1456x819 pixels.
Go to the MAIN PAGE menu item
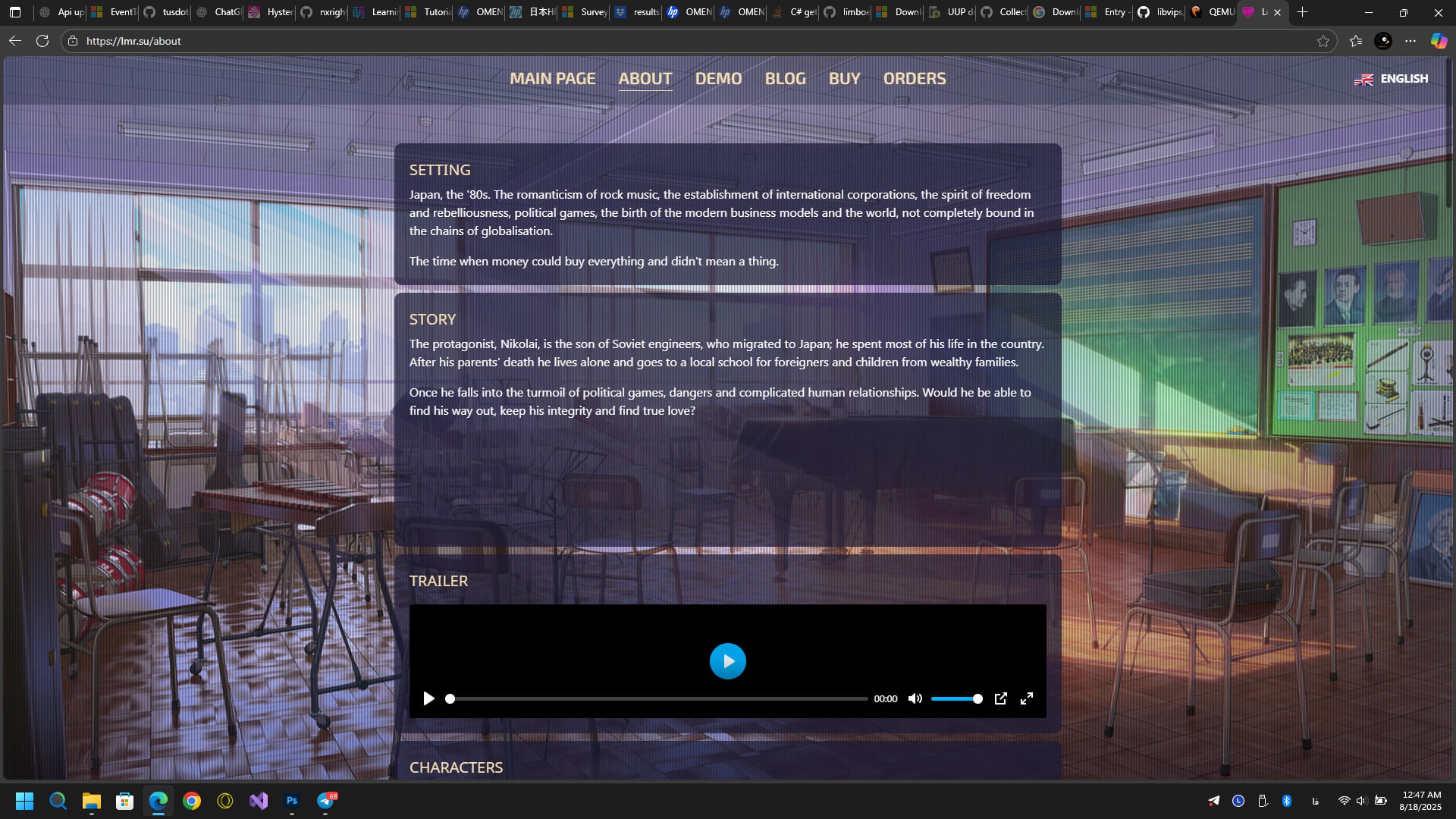552,79
